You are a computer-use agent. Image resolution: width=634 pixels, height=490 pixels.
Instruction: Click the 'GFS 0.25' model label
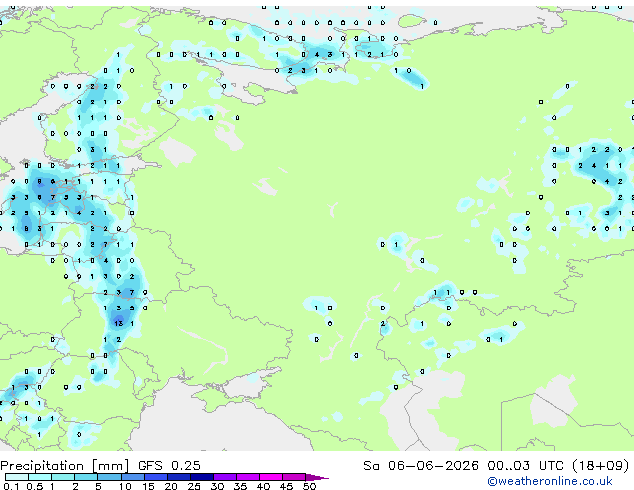169,466
